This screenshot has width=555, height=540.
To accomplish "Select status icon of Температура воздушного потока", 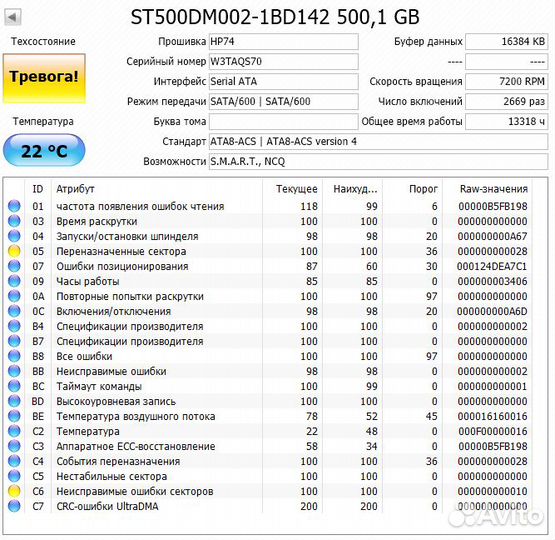I will pyautogui.click(x=14, y=416).
